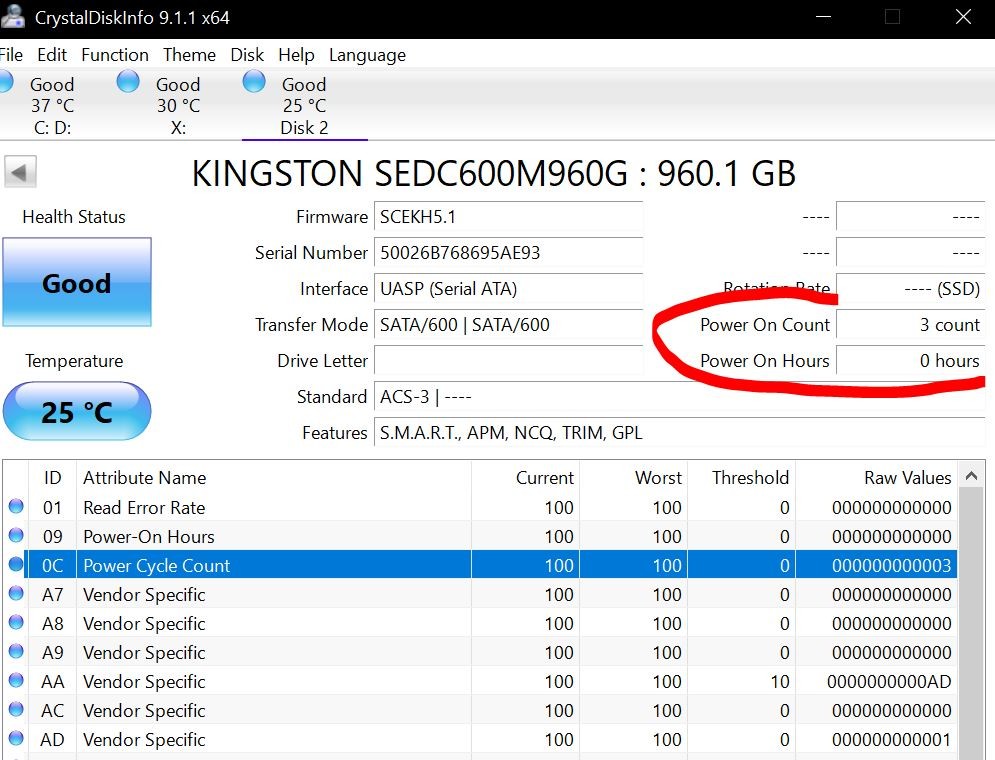
Task: Click the Firmware field SCEKH5.1
Action: (x=508, y=217)
